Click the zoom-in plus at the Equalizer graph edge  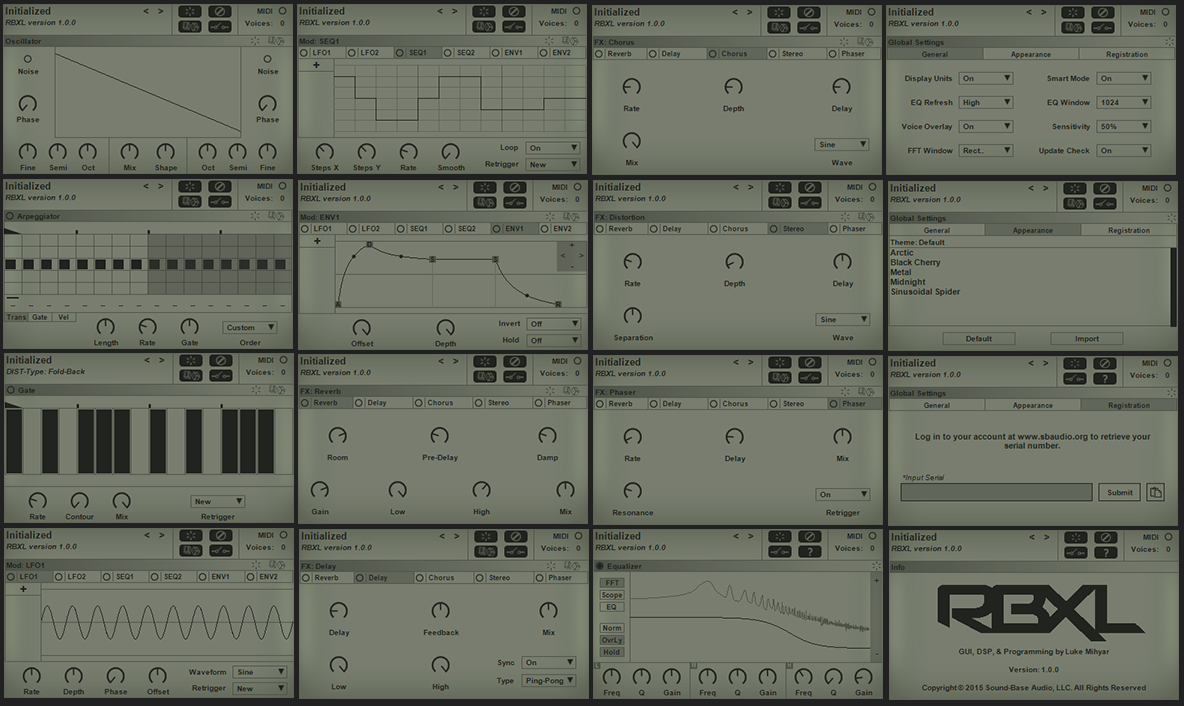click(x=877, y=581)
